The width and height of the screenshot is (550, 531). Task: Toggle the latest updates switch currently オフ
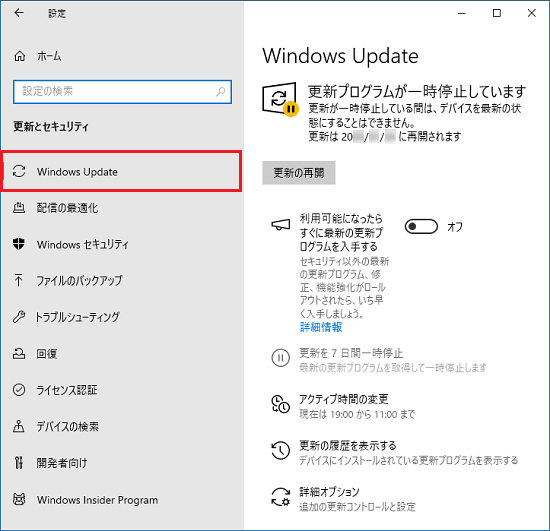click(421, 227)
